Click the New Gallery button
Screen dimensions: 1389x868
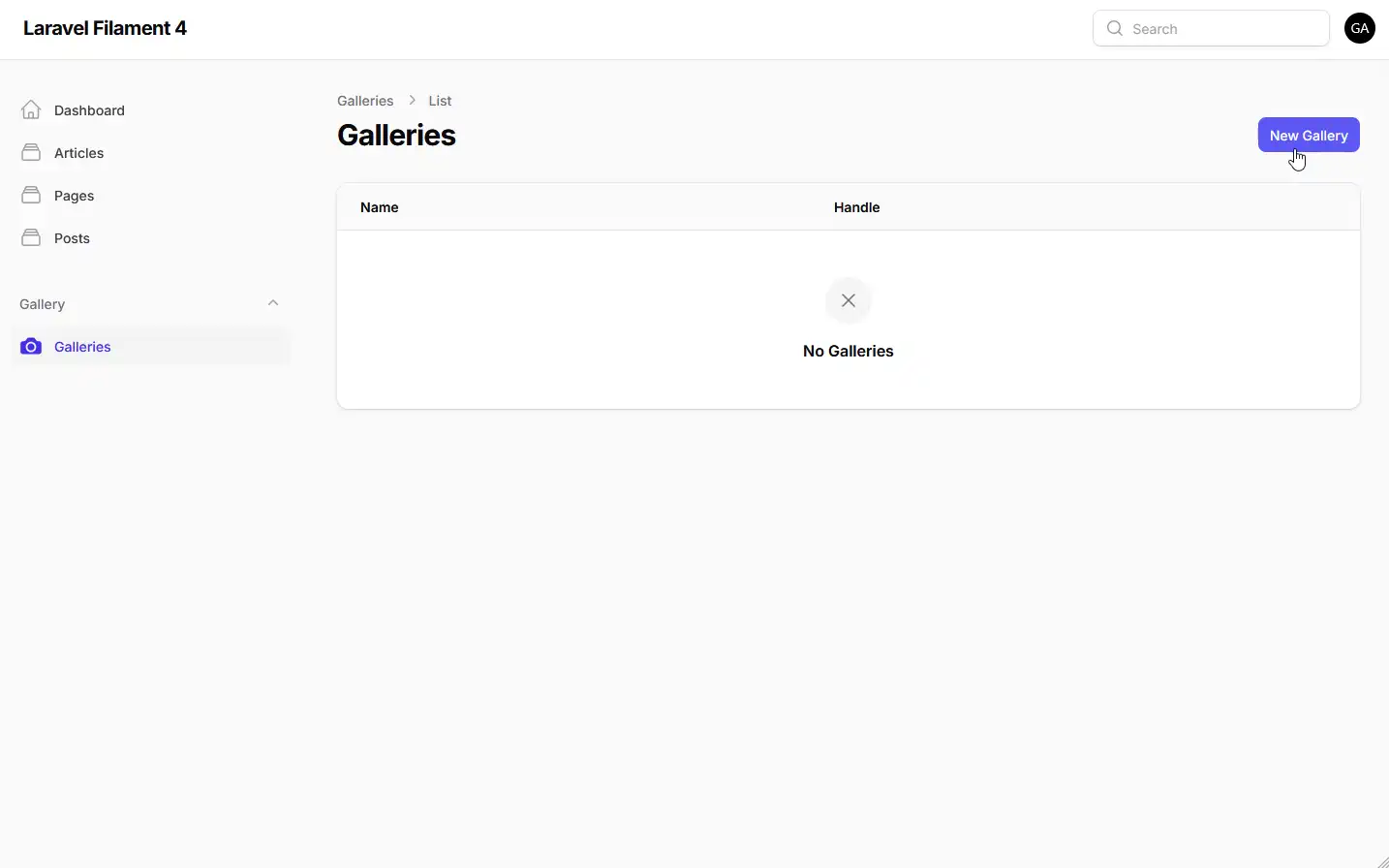(1308, 135)
